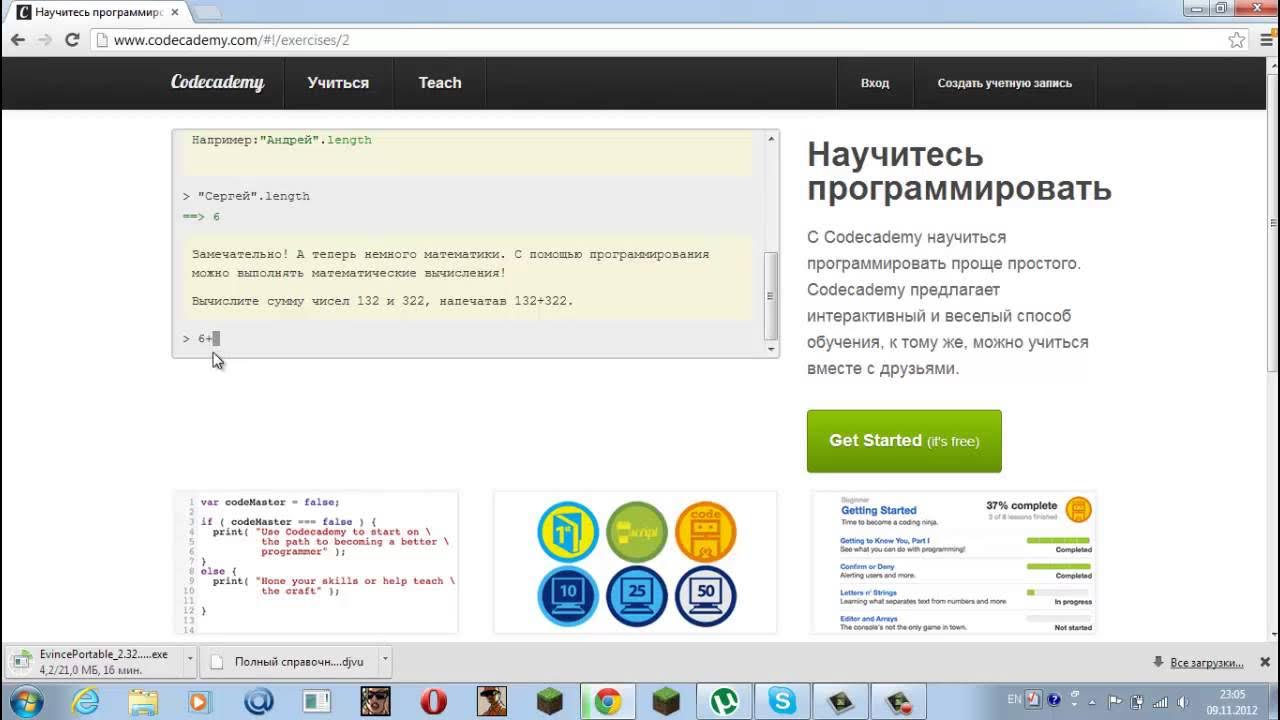The width and height of the screenshot is (1280, 720).
Task: Select the Научитесь программировать browser tab
Action: pos(98,13)
